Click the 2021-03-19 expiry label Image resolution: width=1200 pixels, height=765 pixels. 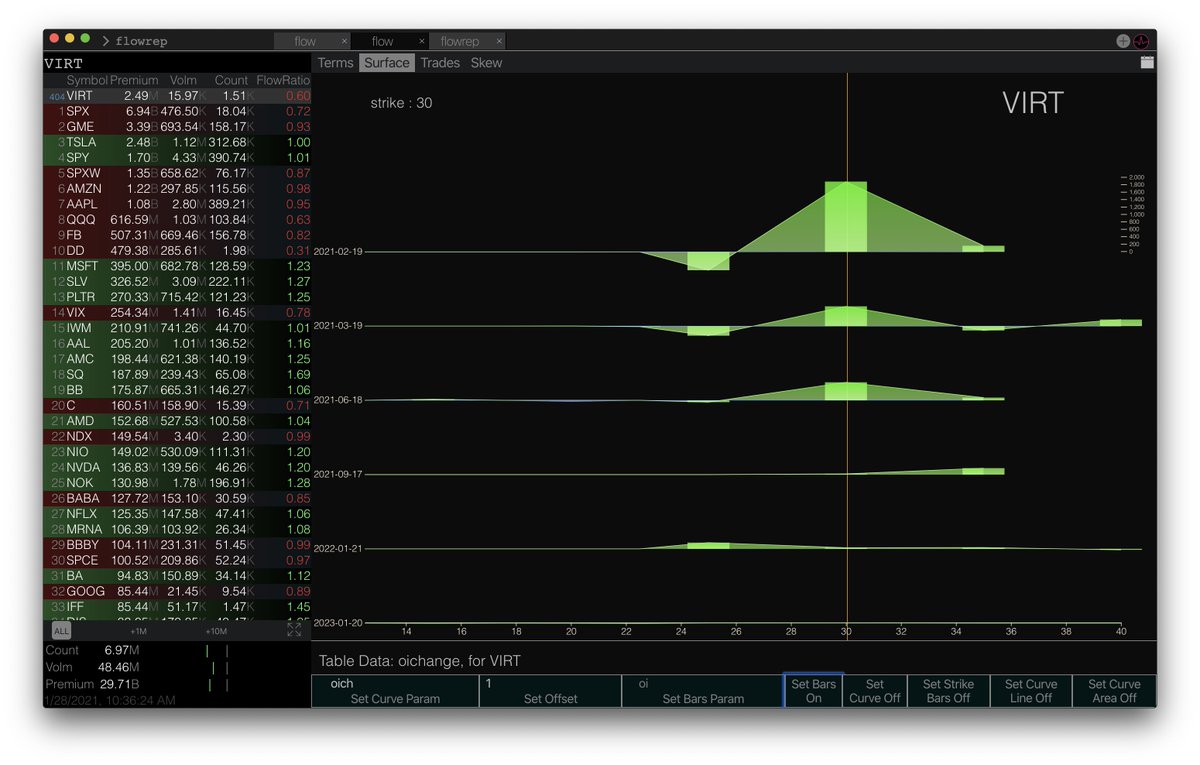[338, 326]
